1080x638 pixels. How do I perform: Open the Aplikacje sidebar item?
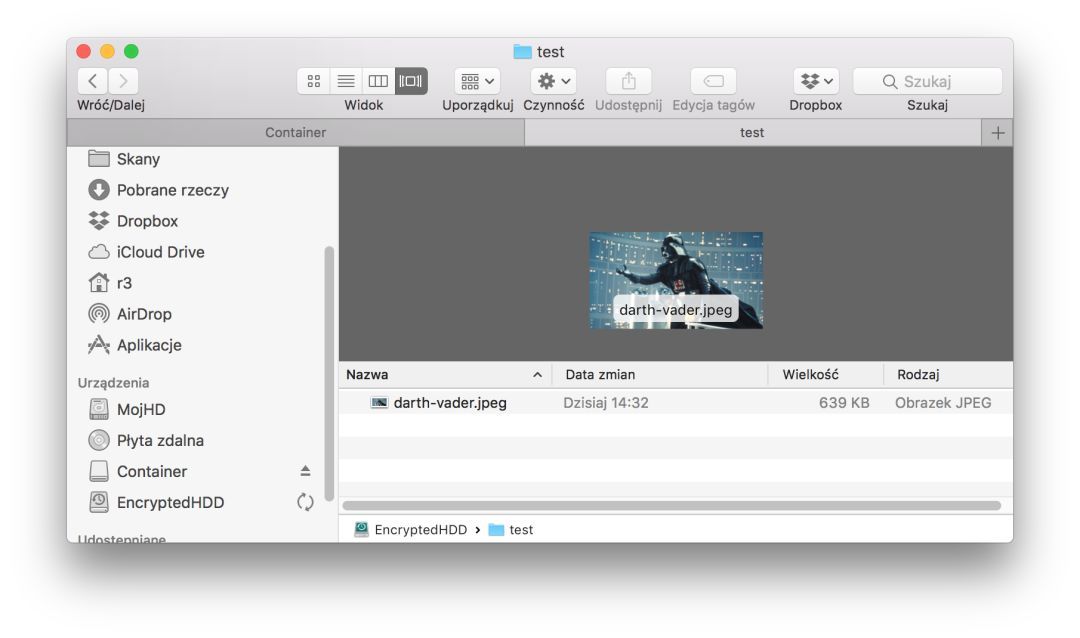[148, 345]
